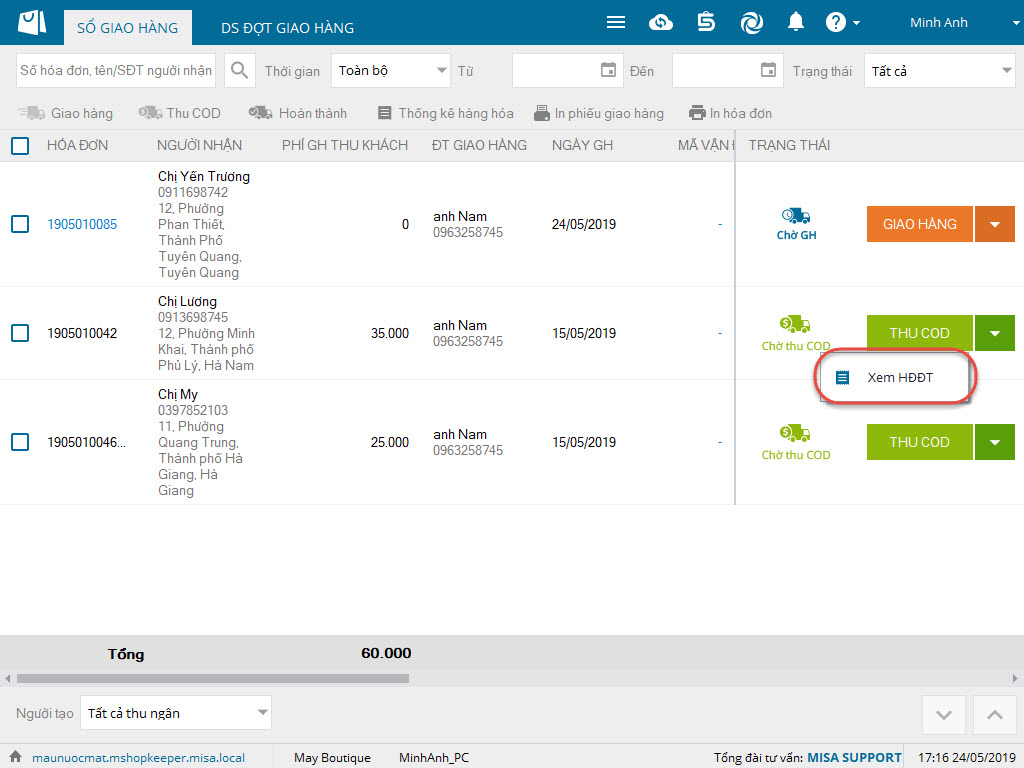Image resolution: width=1024 pixels, height=768 pixels.
Task: Click the In hóa đơn printer icon
Action: click(x=697, y=113)
